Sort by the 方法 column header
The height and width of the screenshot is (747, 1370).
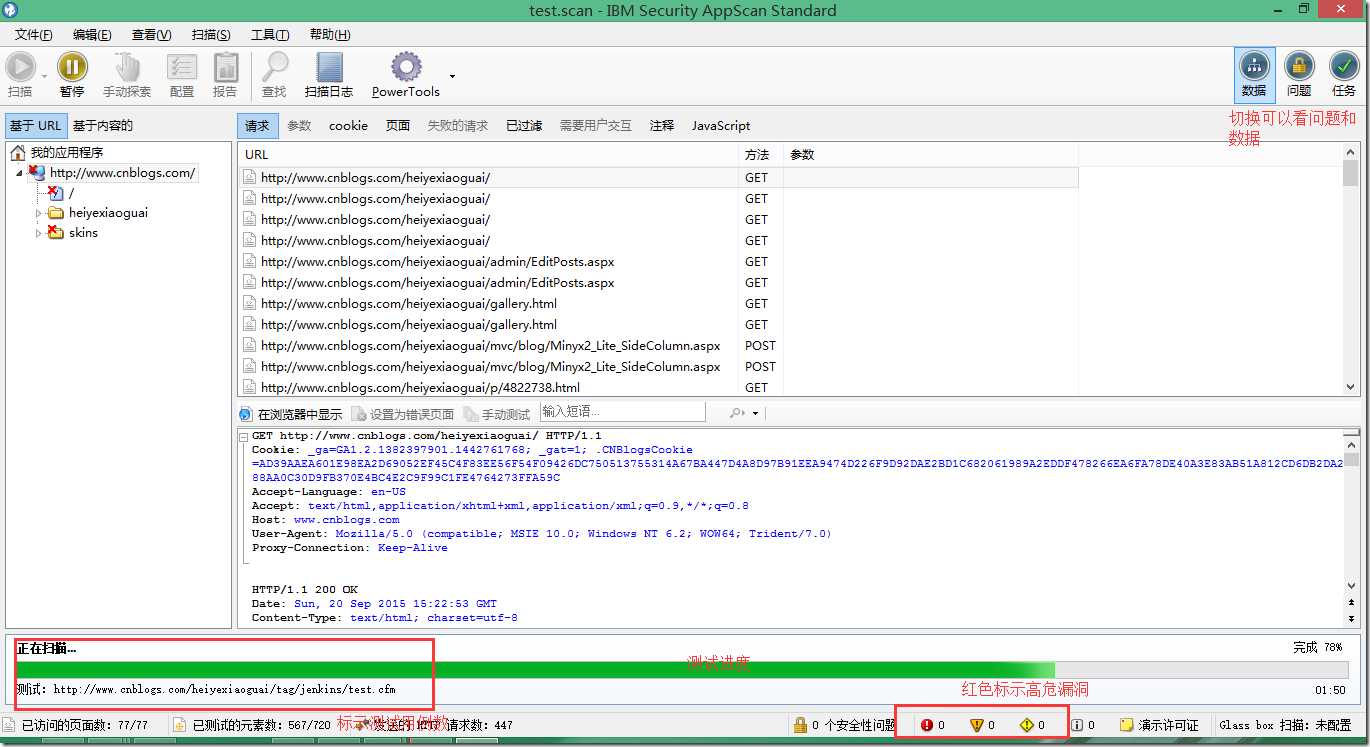click(761, 155)
